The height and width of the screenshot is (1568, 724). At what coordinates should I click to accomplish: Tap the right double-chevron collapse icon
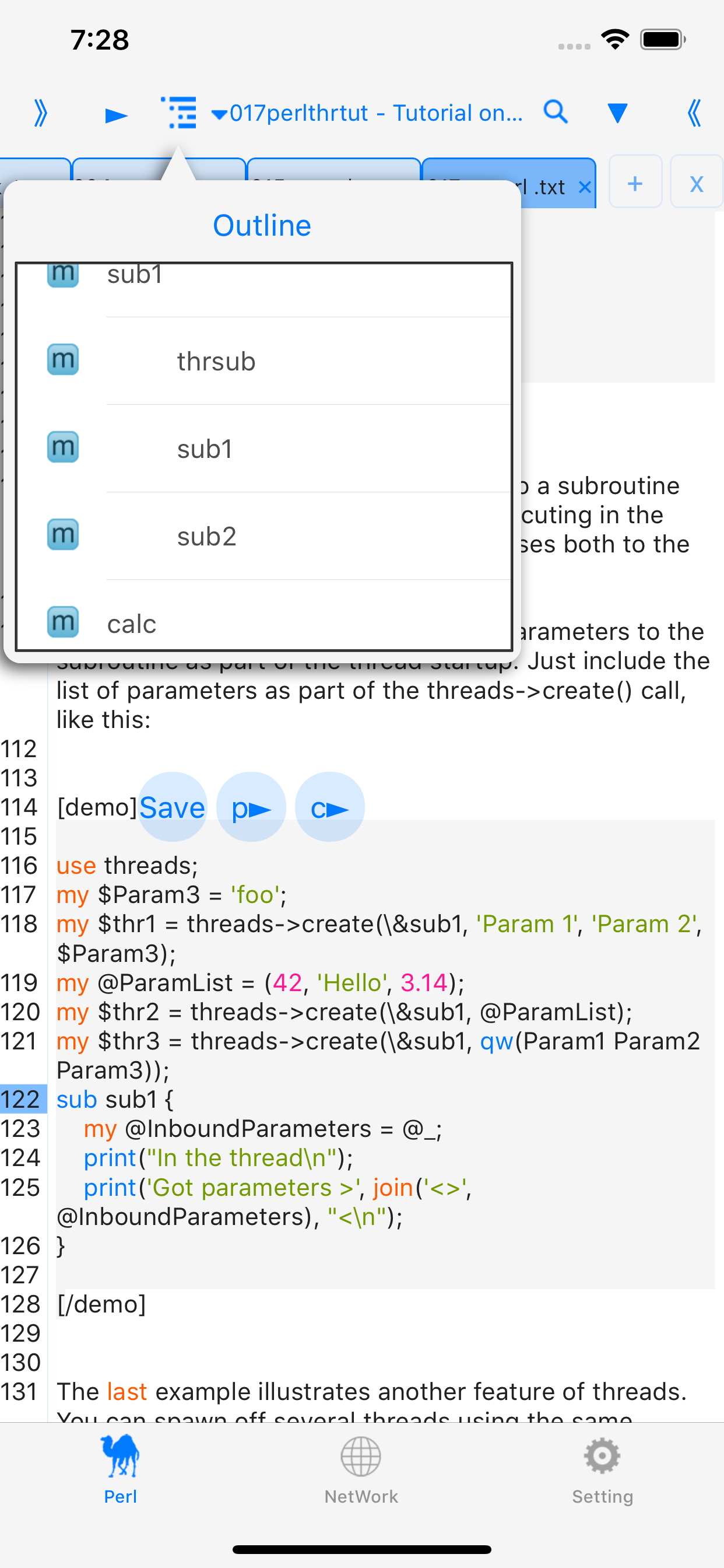tap(694, 113)
